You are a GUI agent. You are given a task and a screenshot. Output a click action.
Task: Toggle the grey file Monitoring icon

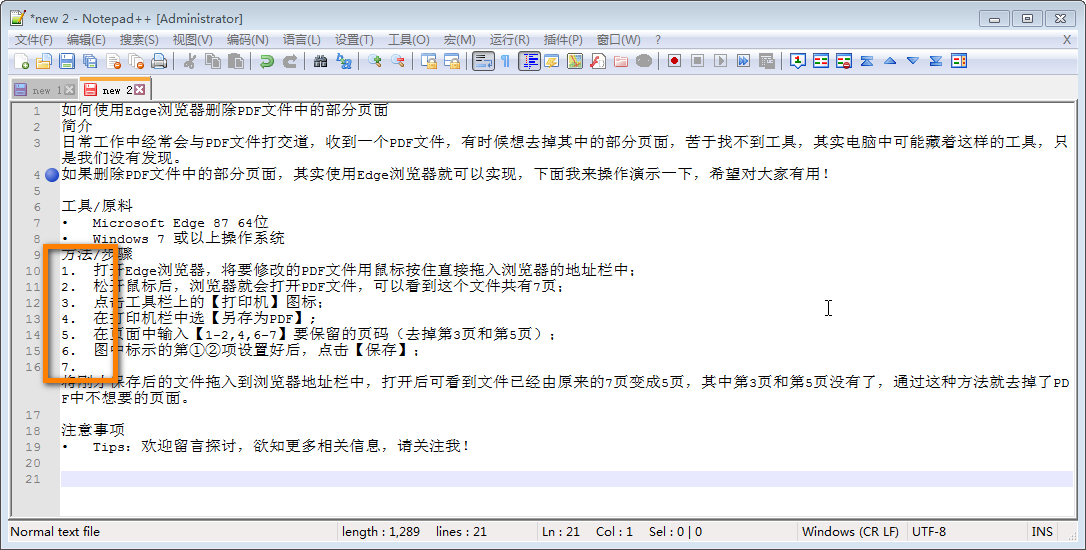[644, 61]
